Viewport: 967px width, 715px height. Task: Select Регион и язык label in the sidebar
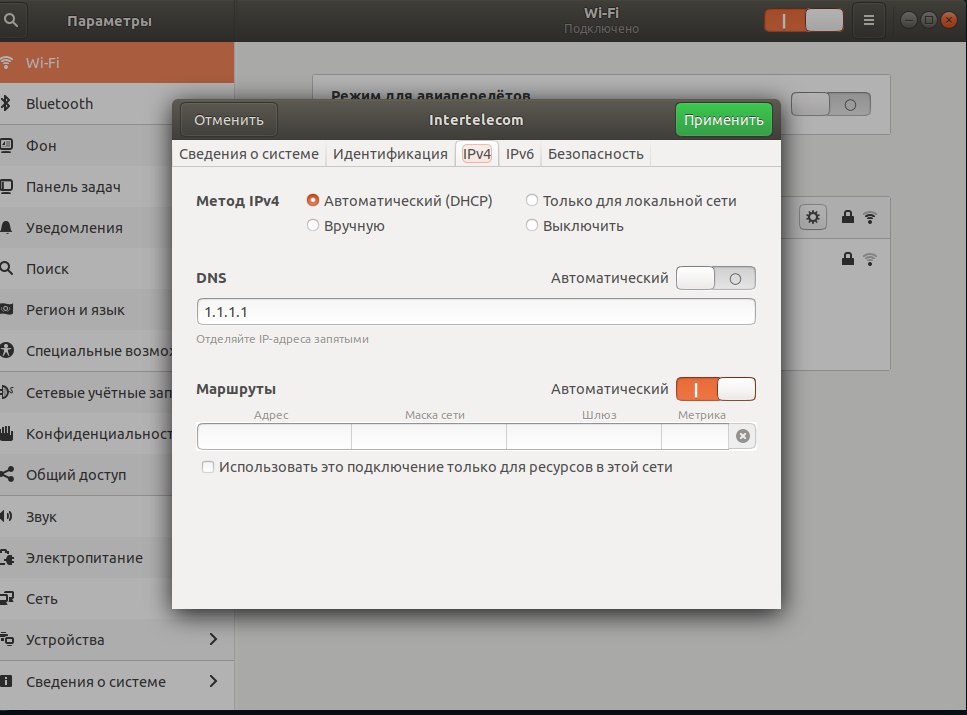click(75, 310)
